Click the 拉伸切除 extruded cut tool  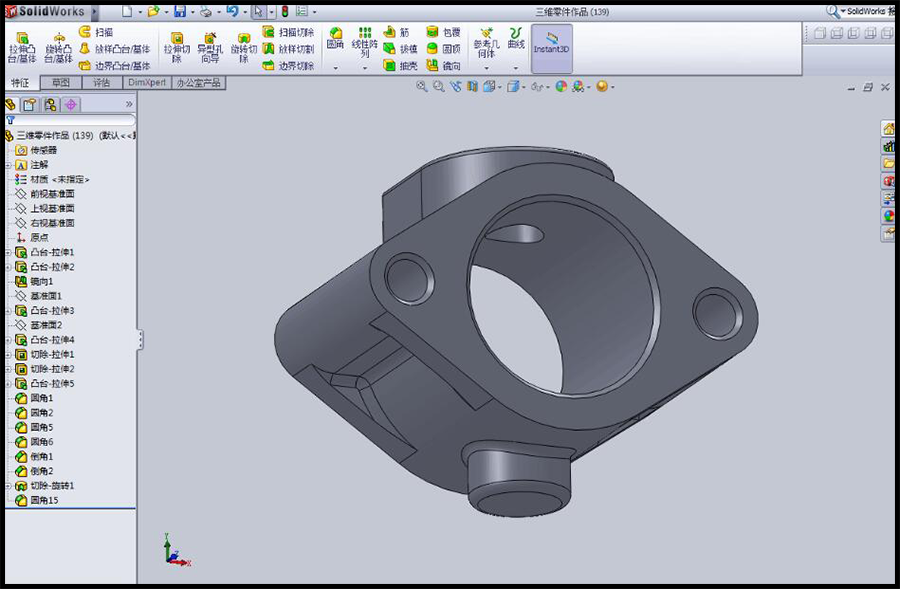177,47
